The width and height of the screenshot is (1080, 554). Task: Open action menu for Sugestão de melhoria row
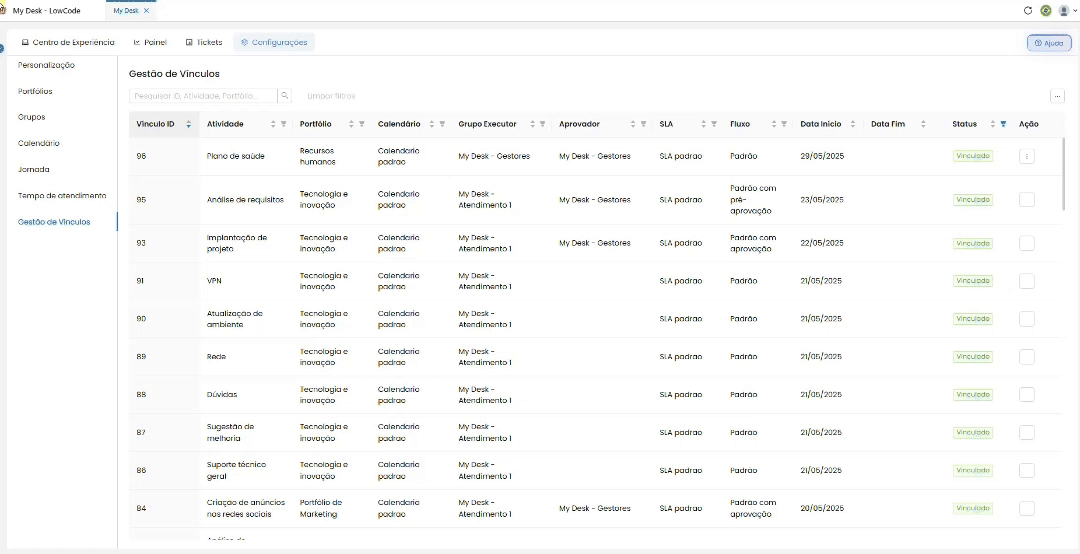(1027, 433)
